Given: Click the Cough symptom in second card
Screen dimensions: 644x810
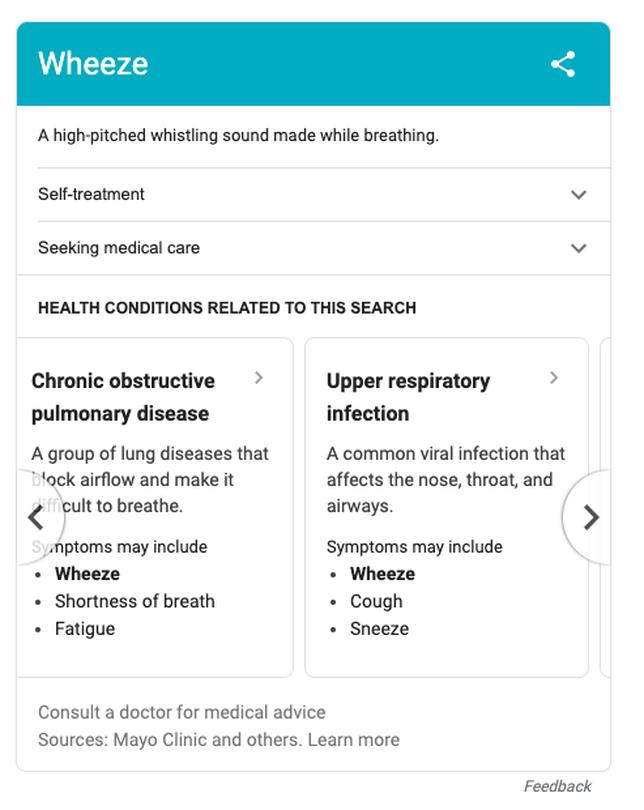Looking at the screenshot, I should (376, 601).
